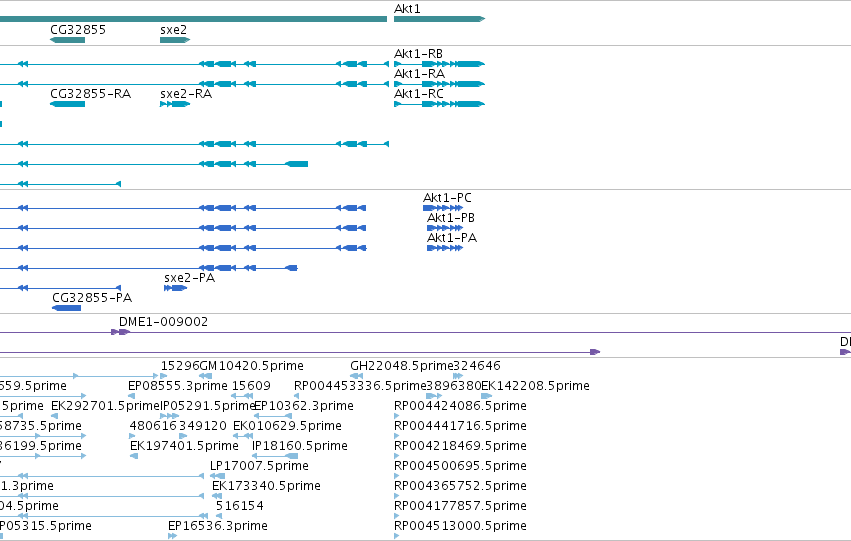
Task: Click EST label RP004177857.5prime
Action: pos(460,506)
